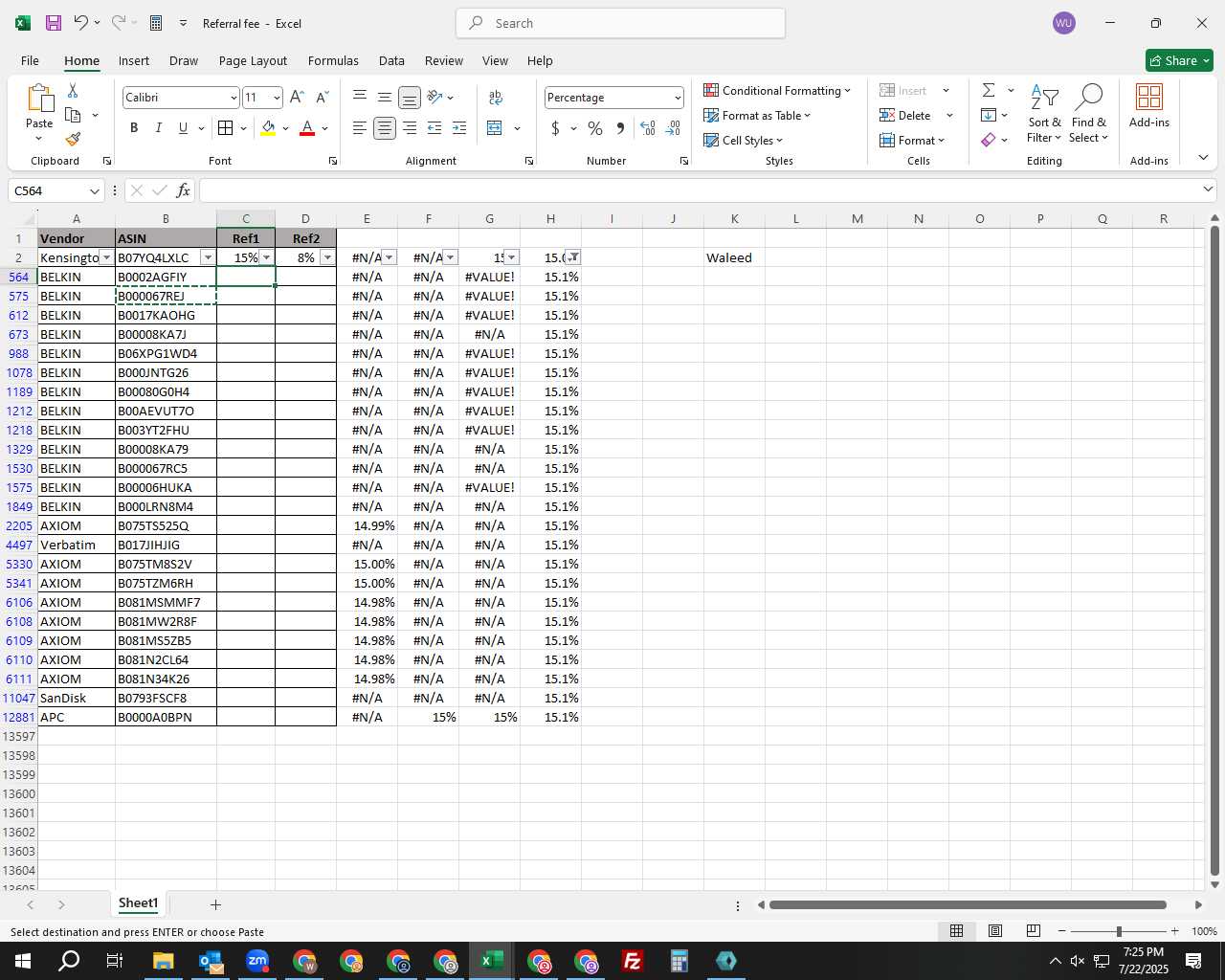Apply Percent Style icon
This screenshot has height=980, width=1225.
pos(595,127)
